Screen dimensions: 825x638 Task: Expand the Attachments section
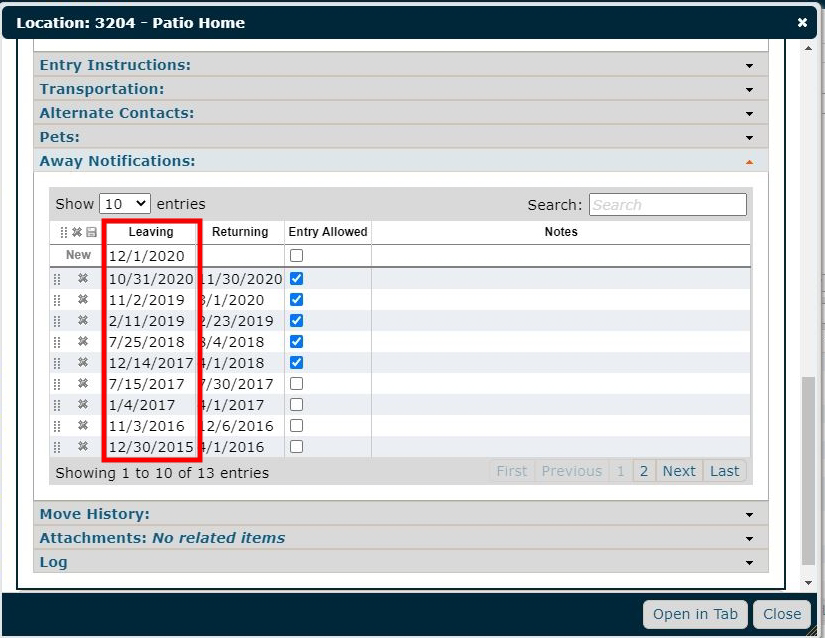401,538
